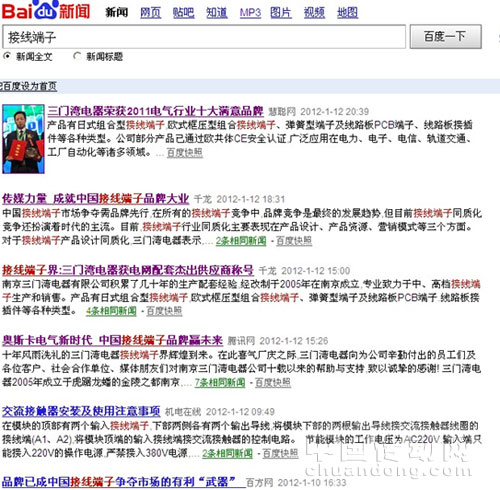
Task: Click source text 千龙 2012-1-12 18:31
Action: (239, 199)
